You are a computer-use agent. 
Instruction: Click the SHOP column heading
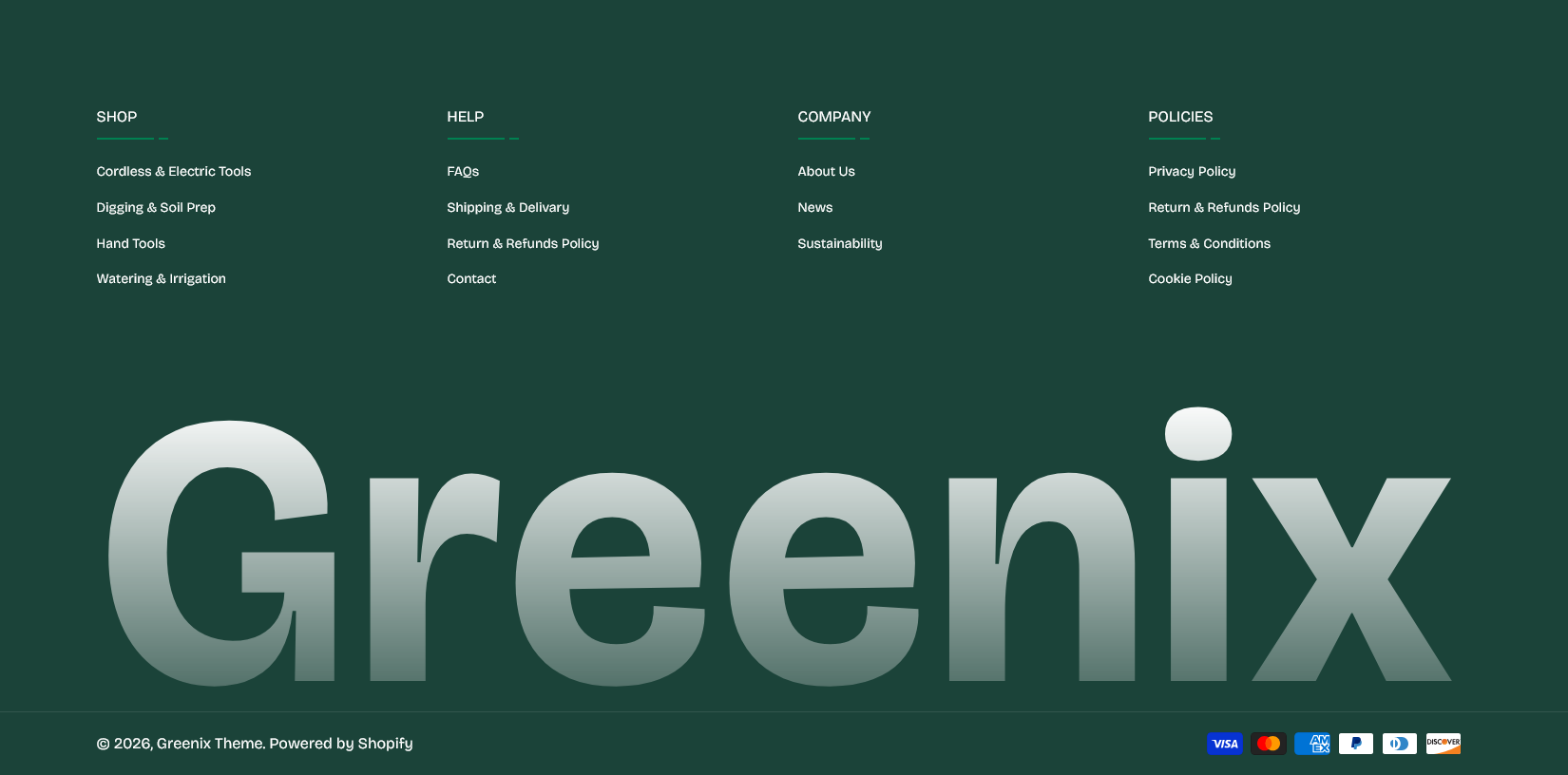pos(117,117)
